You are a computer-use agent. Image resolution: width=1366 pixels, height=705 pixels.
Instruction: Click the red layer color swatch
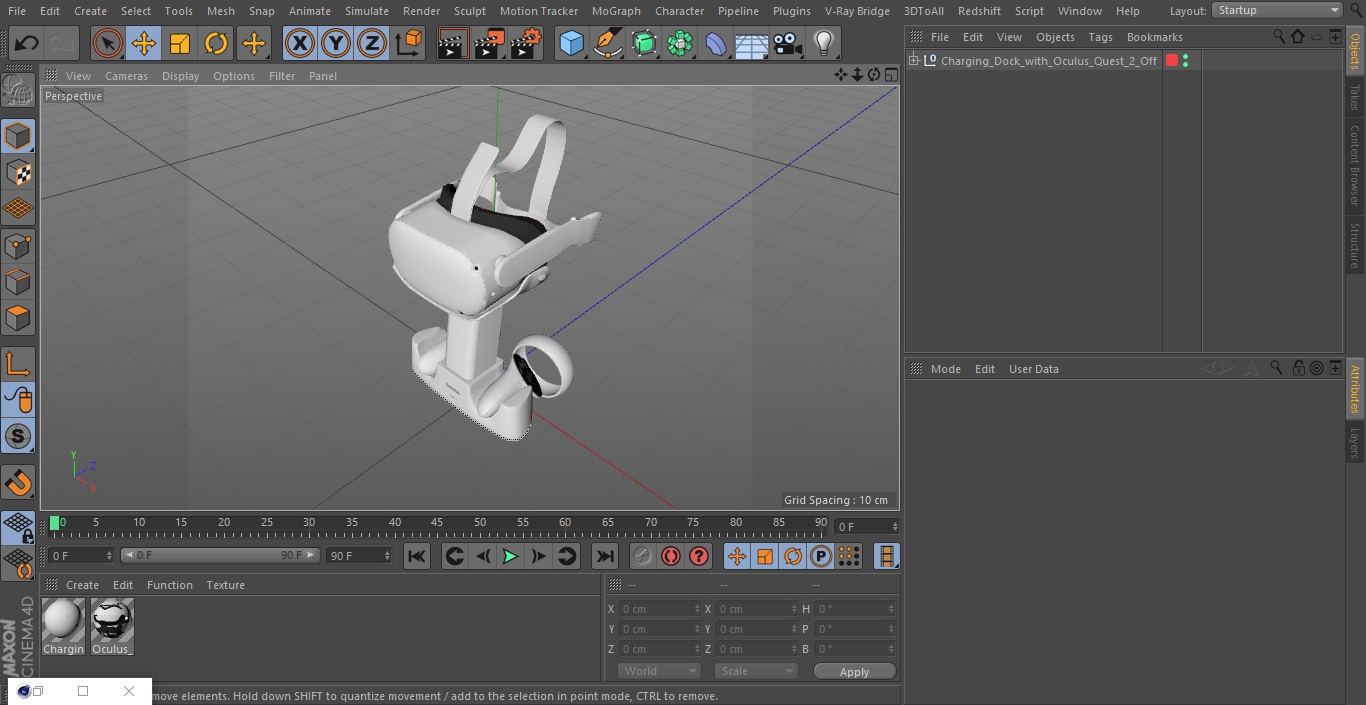pos(1172,61)
